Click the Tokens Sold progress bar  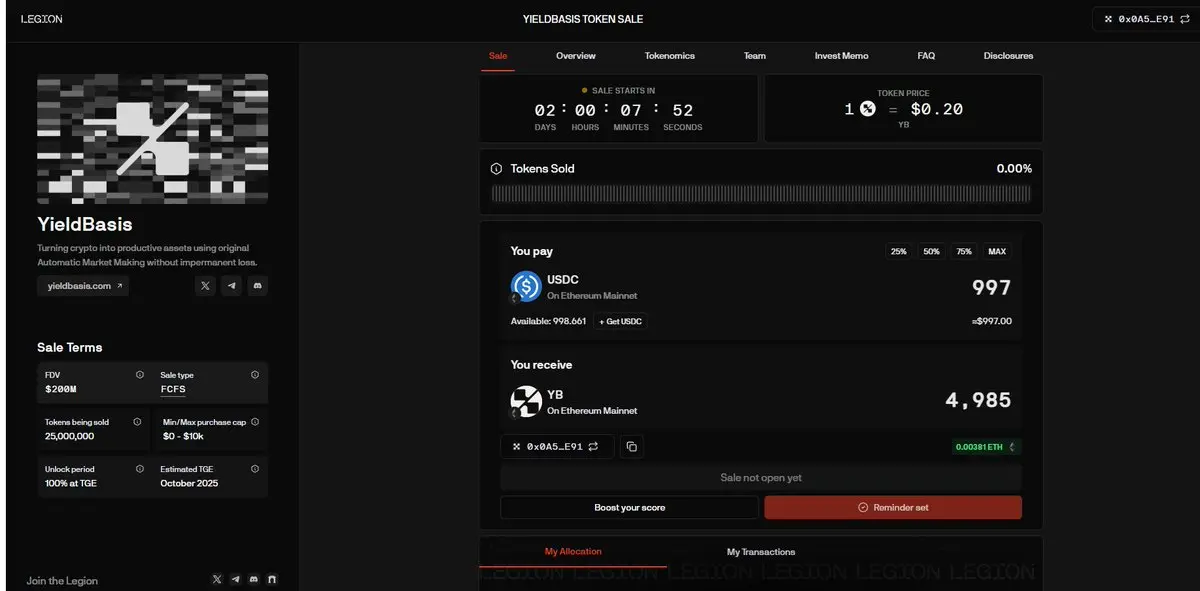[x=761, y=193]
